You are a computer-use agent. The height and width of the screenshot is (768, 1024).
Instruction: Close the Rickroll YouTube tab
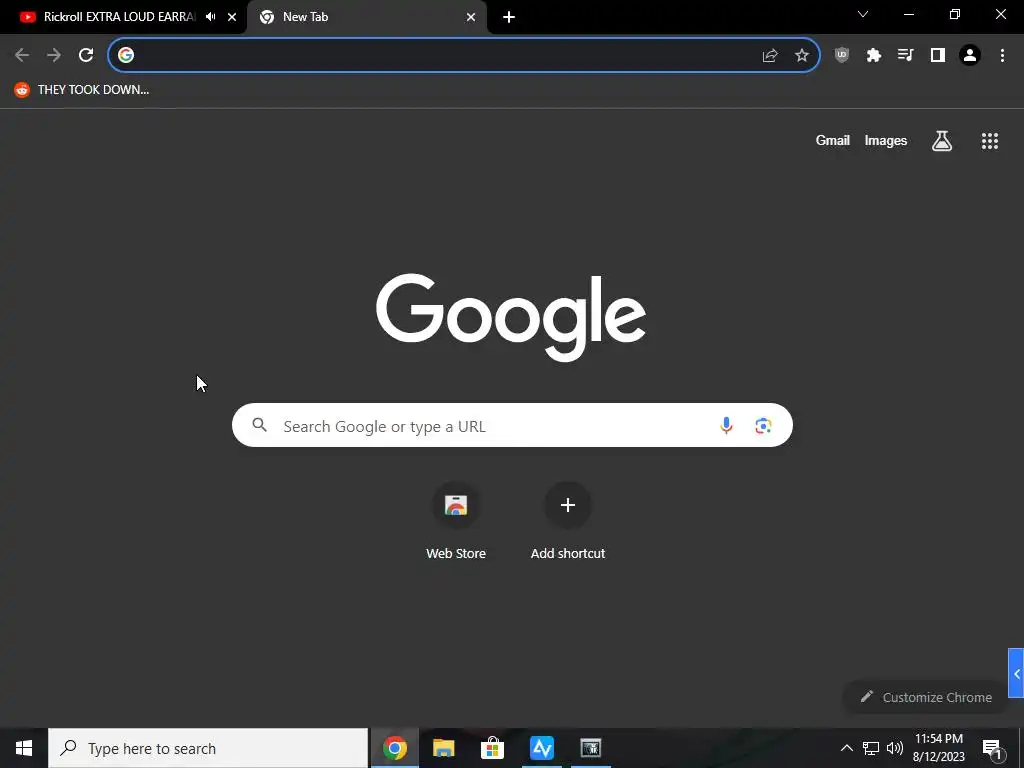tap(232, 17)
